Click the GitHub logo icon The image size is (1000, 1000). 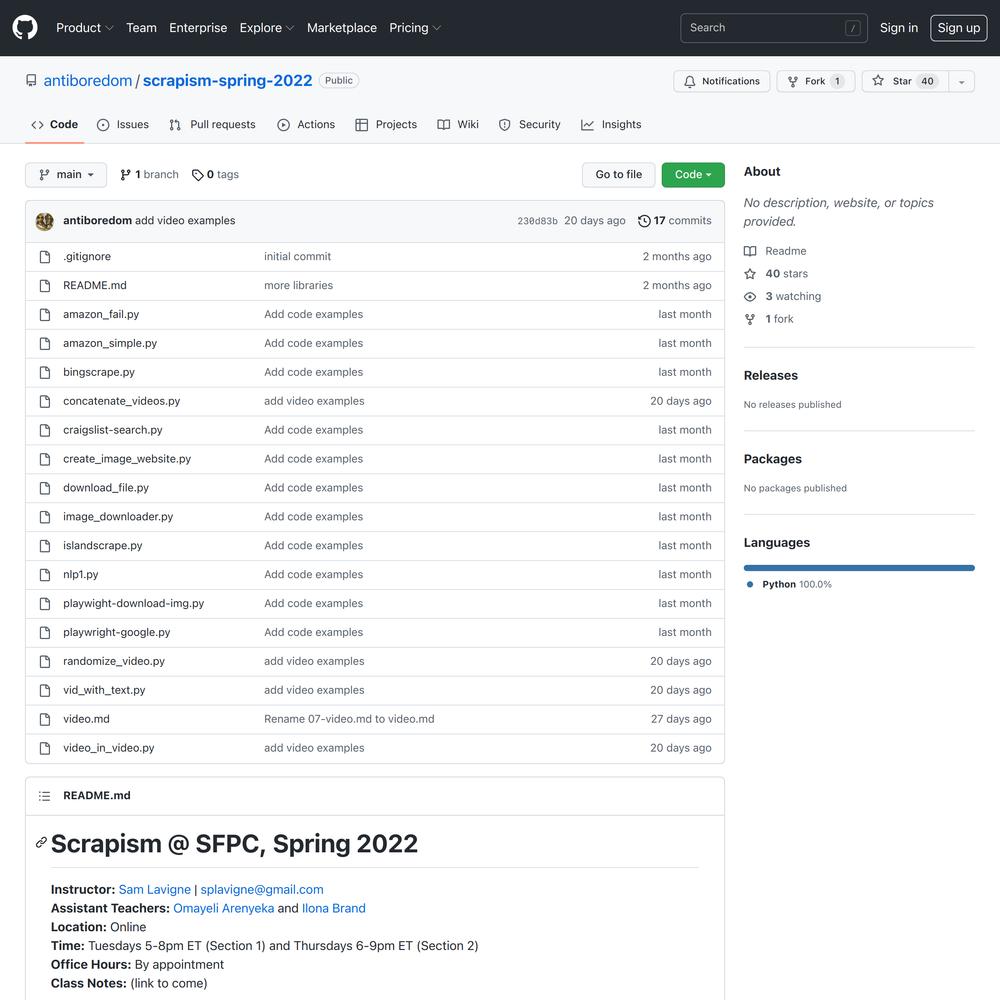point(25,27)
